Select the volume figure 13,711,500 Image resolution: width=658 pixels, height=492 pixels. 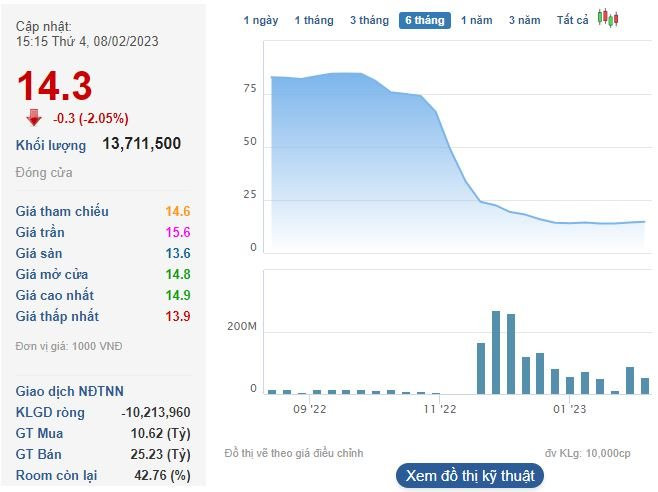[142, 144]
